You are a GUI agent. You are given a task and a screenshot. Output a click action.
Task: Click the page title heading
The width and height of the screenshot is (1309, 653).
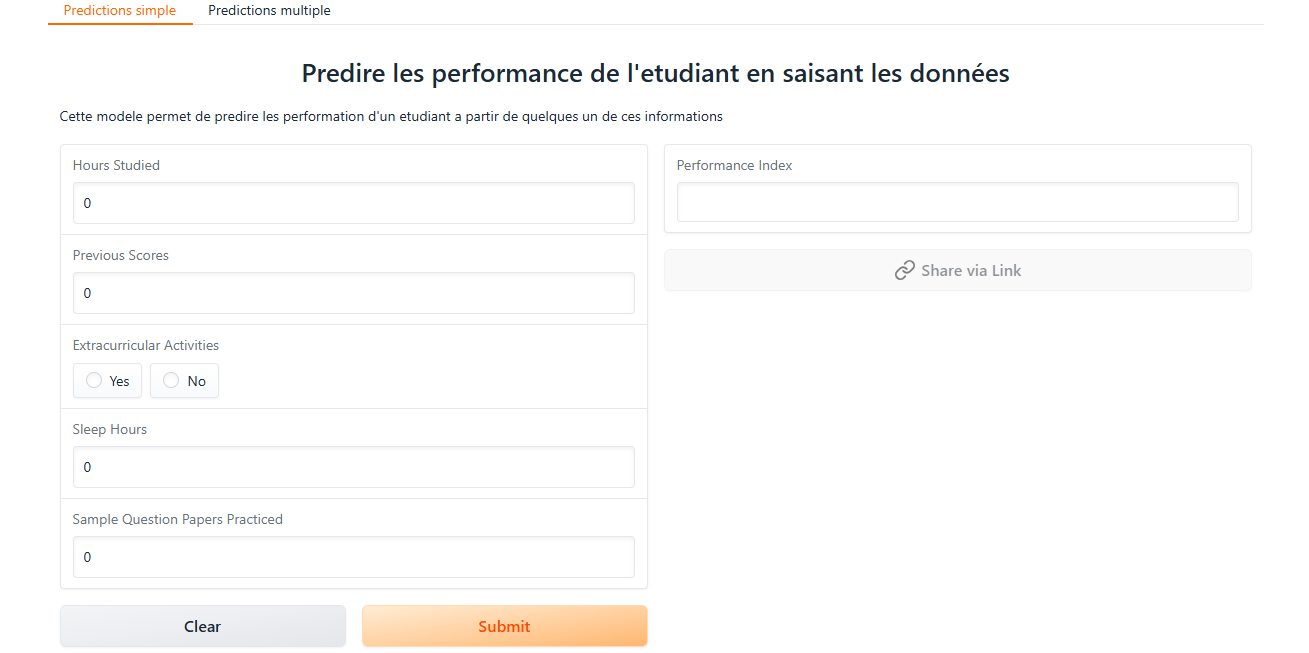(654, 73)
